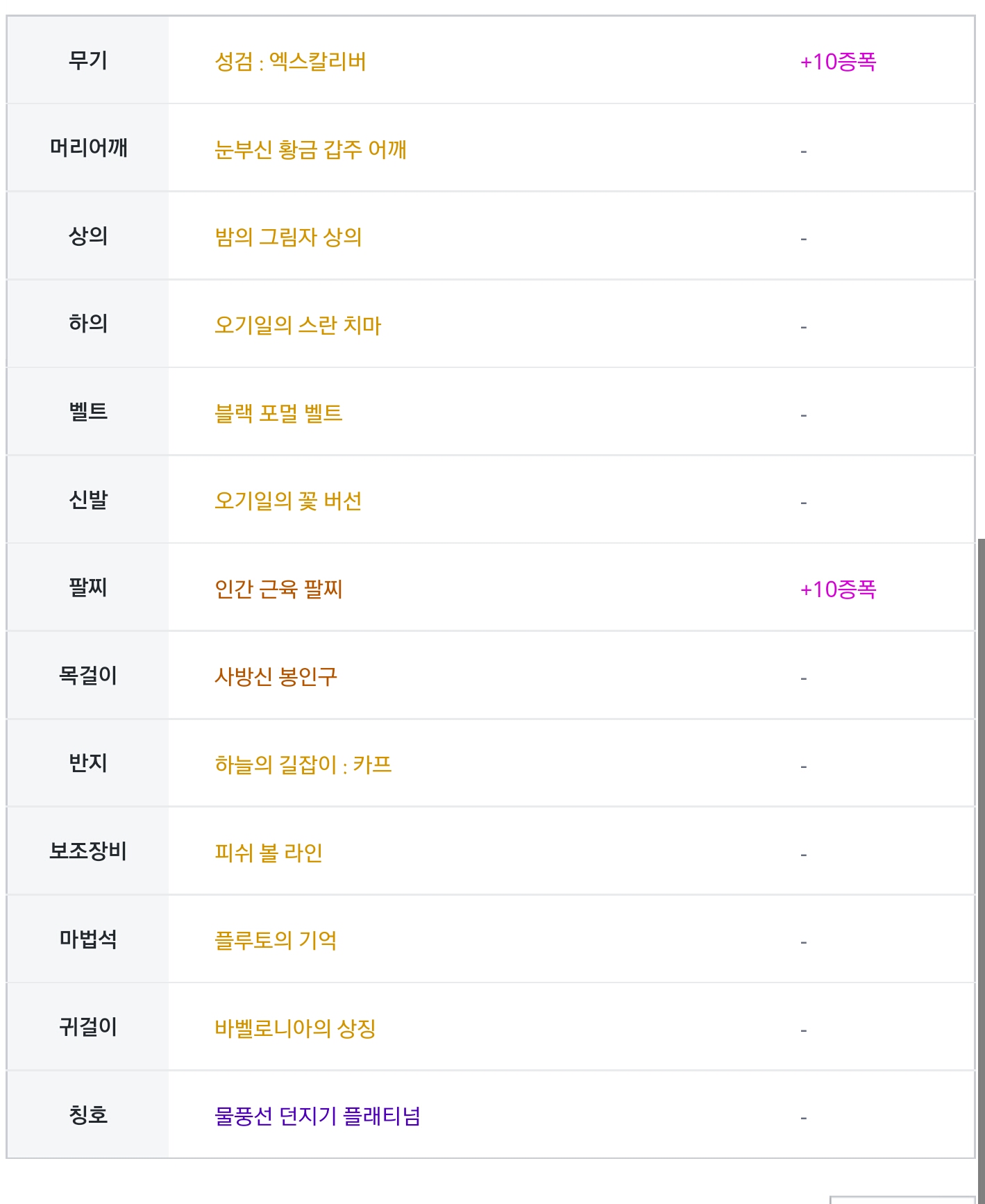Open the 성검 : 엑스칼리버 weapon link
This screenshot has height=1204, width=985.
click(290, 62)
